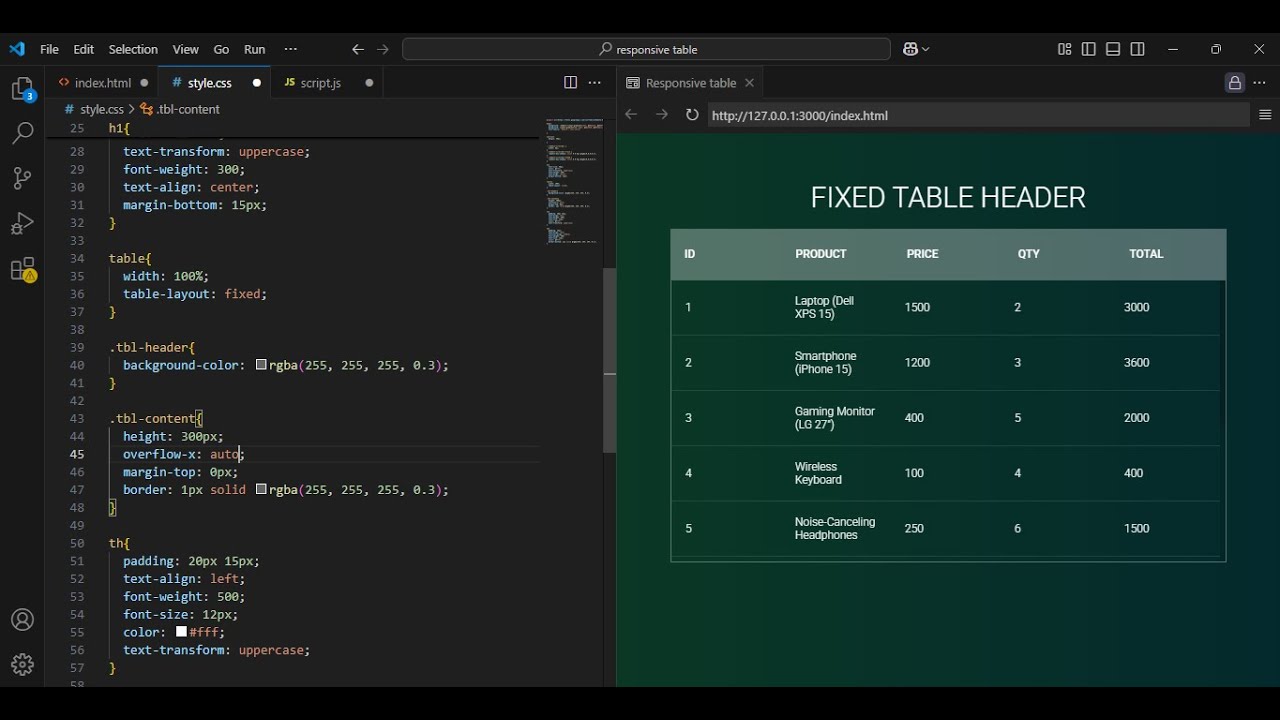Viewport: 1280px width, 720px height.
Task: Open the Run and Debug view
Action: tap(23, 223)
